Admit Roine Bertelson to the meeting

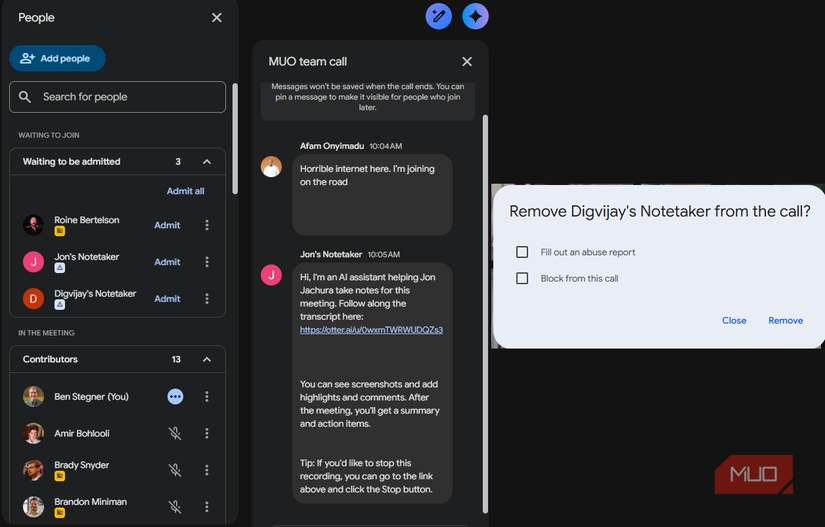(167, 225)
